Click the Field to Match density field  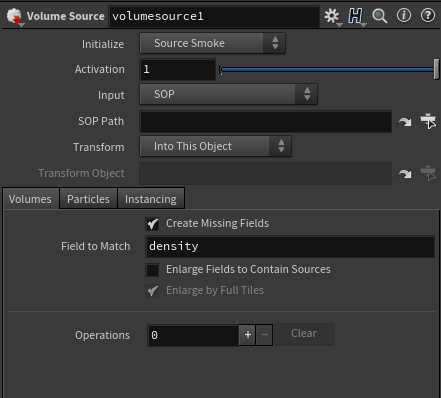tap(290, 246)
